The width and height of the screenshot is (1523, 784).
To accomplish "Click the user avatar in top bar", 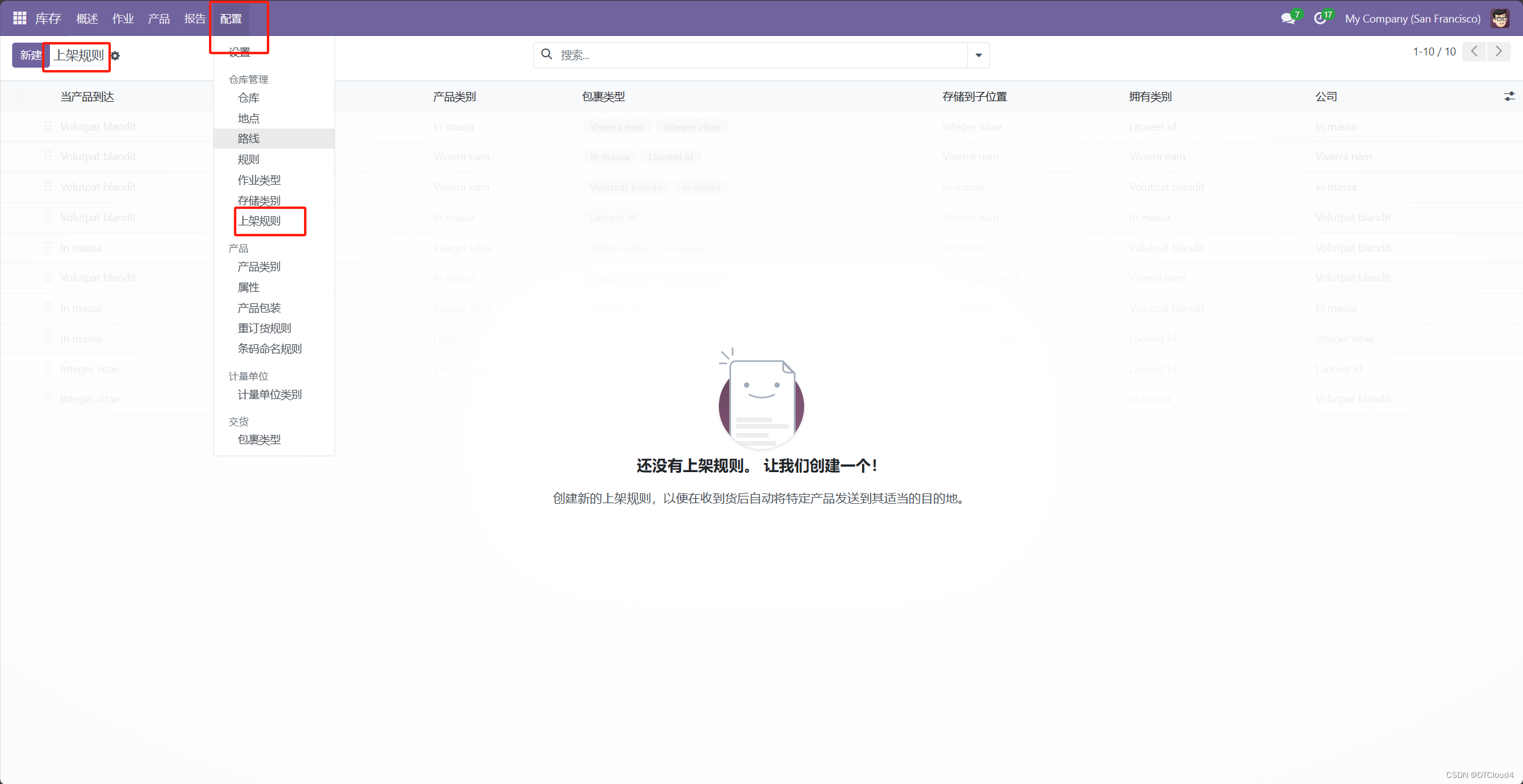I will click(1500, 19).
